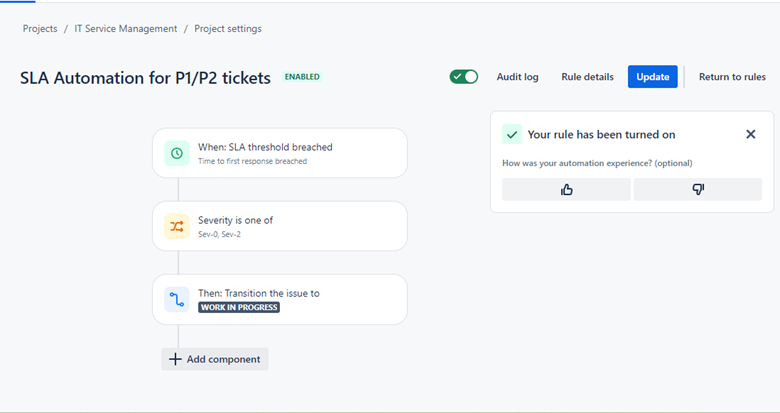
Task: Open Project settings breadcrumb
Action: click(228, 29)
